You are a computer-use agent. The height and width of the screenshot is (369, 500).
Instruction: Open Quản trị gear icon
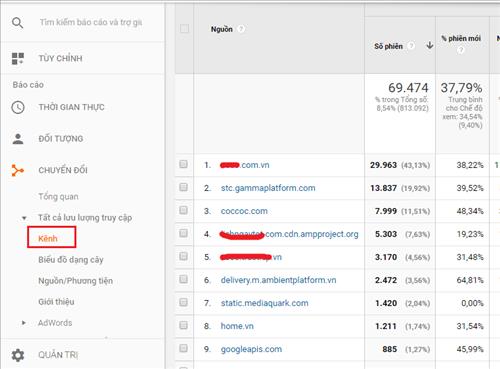pos(18,355)
